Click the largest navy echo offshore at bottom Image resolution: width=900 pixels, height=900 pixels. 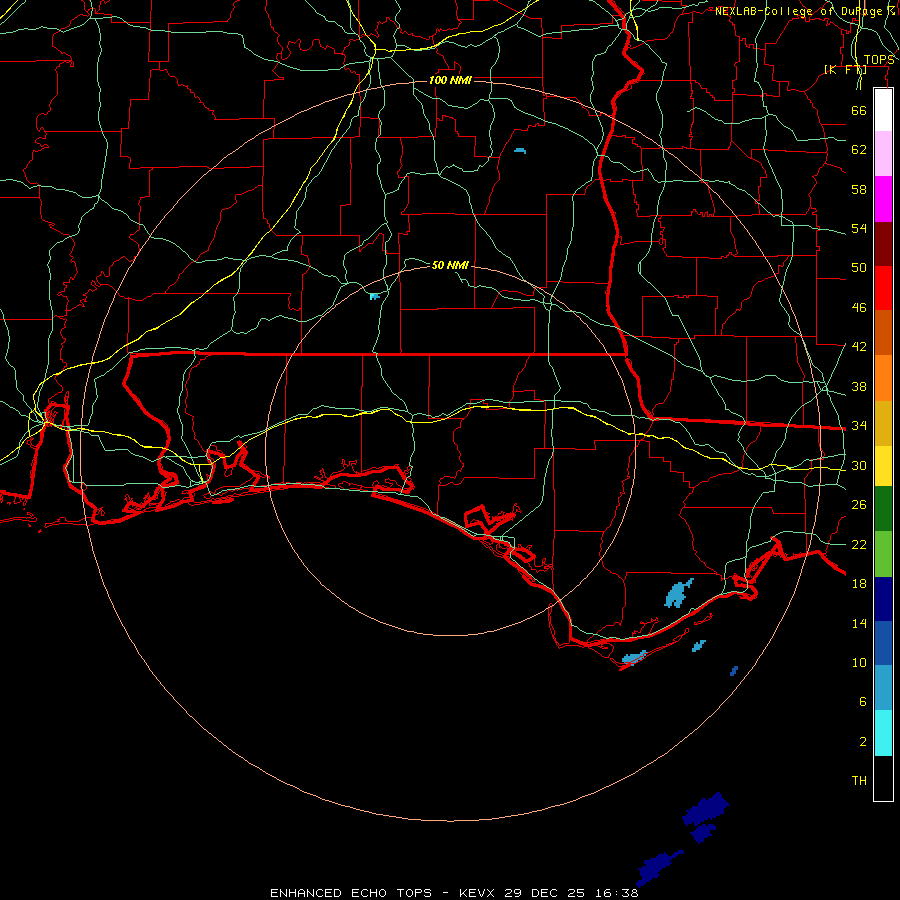[x=705, y=809]
